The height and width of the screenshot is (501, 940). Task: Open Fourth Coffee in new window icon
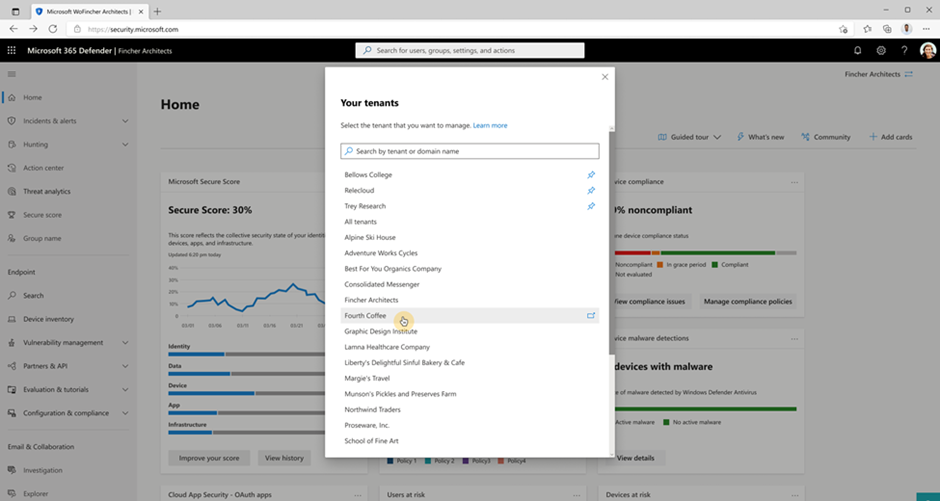[x=590, y=316]
